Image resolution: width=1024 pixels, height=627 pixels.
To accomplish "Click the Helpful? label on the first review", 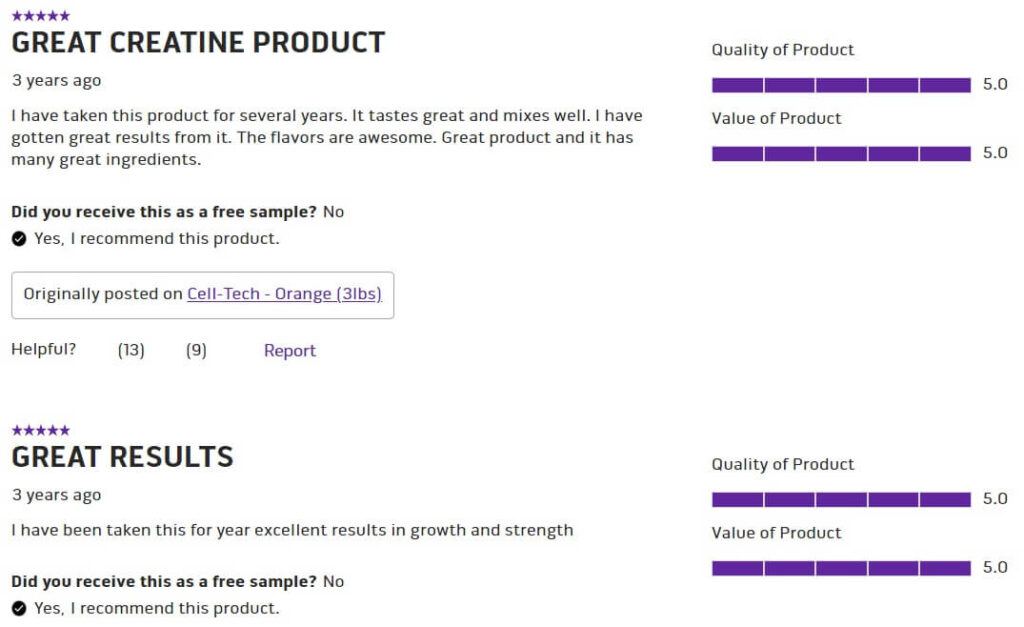I will point(44,350).
